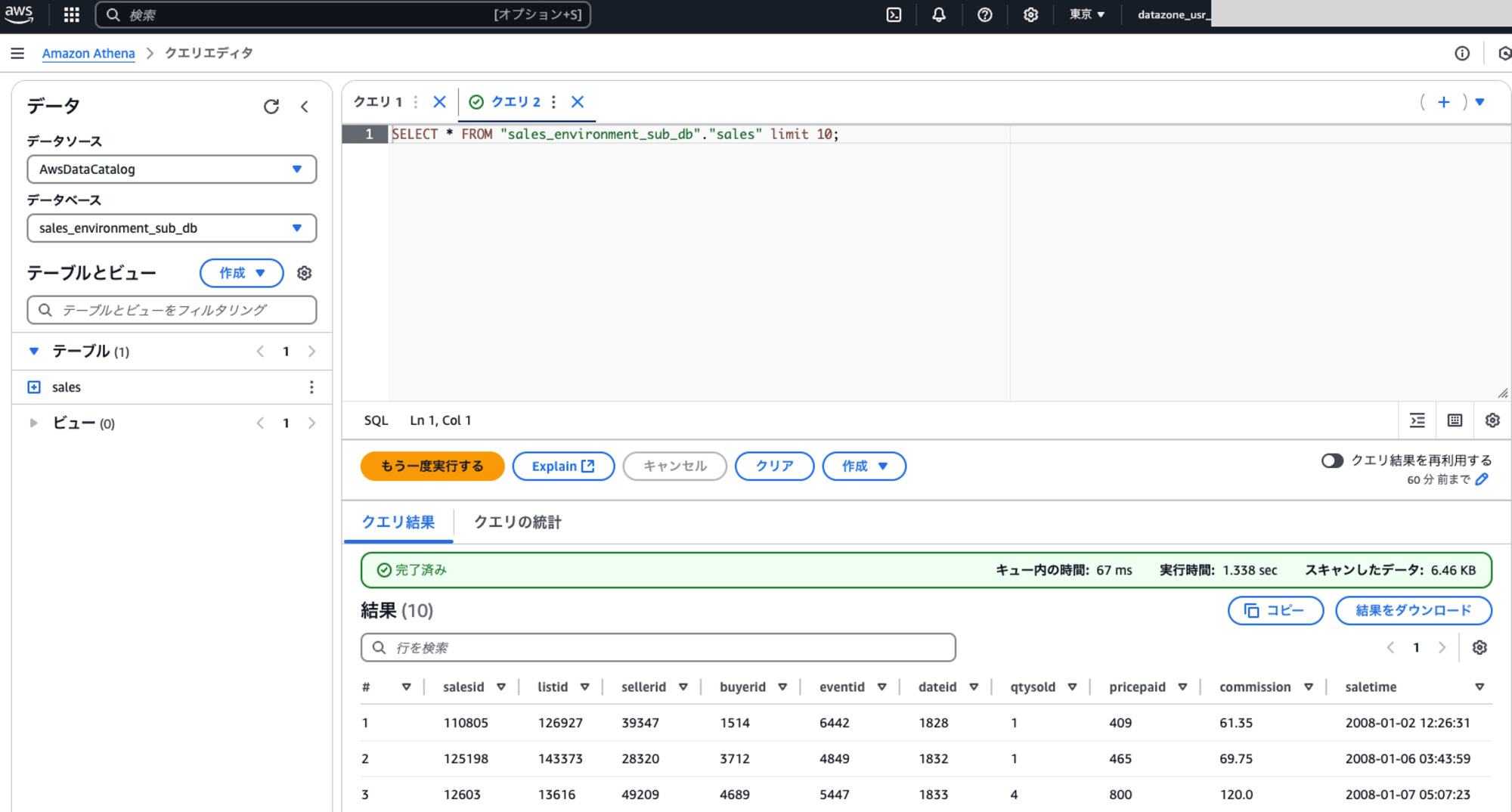Toggle the side navigation hamburger menu
Viewport: 1512px width, 812px height.
click(x=17, y=53)
